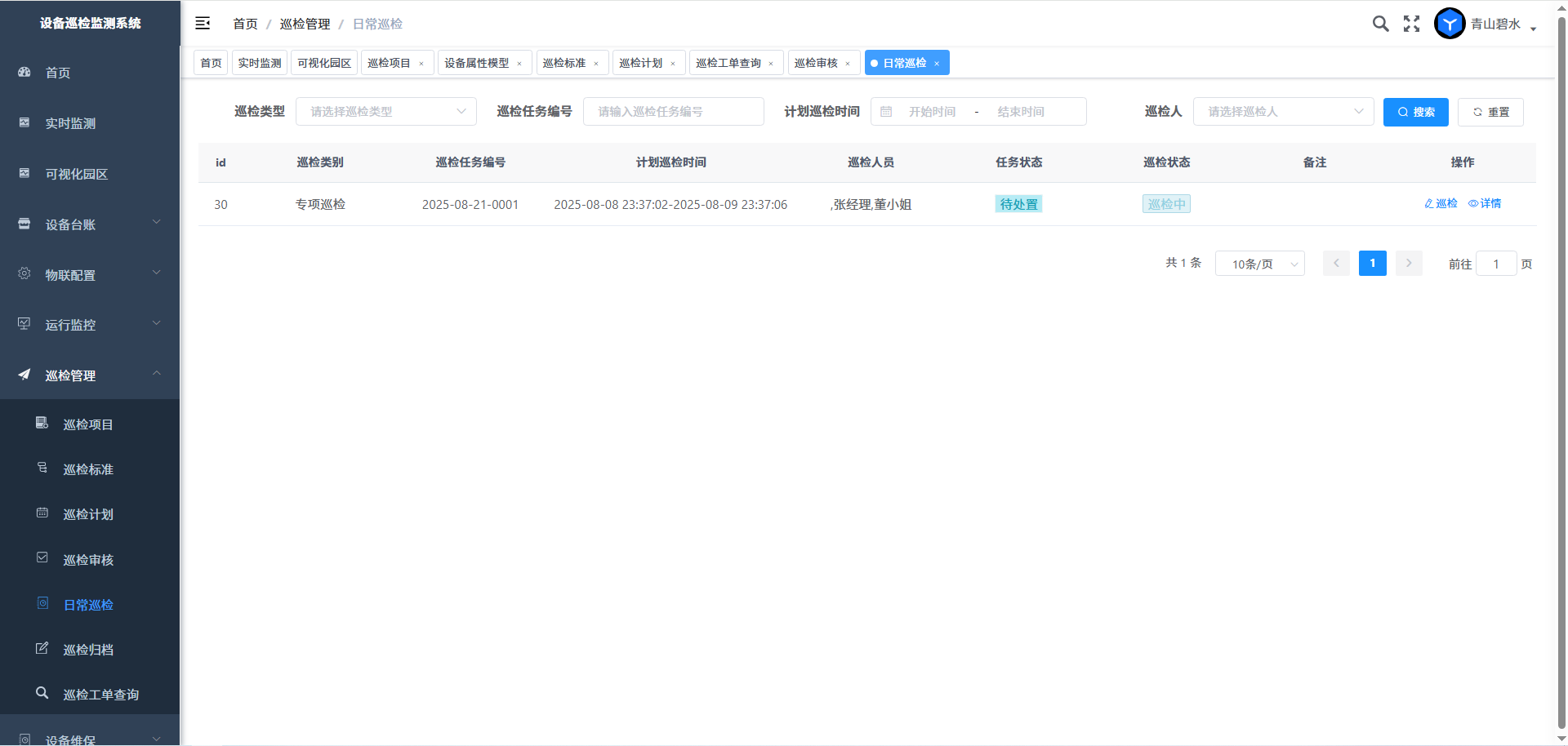Open the 巡检类型 dropdown
1568x746 pixels.
pyautogui.click(x=385, y=112)
